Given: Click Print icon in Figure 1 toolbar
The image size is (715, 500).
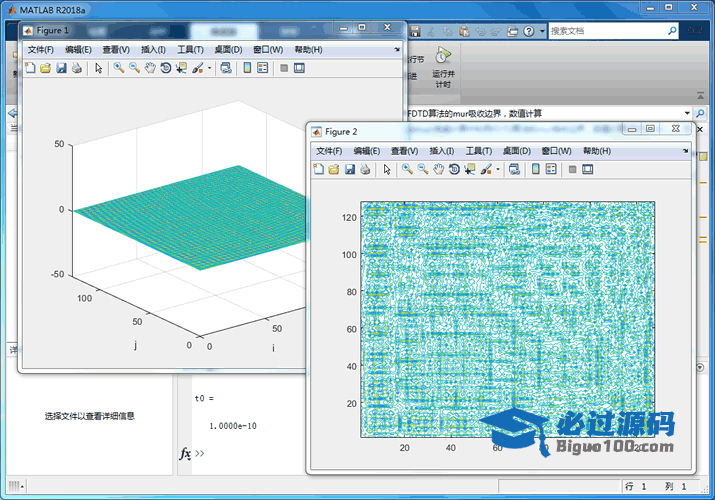Looking at the screenshot, I should tap(77, 68).
